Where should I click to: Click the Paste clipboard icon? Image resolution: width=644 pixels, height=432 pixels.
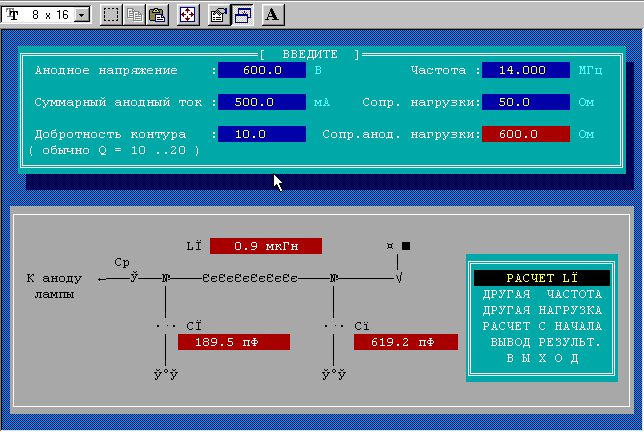[158, 14]
